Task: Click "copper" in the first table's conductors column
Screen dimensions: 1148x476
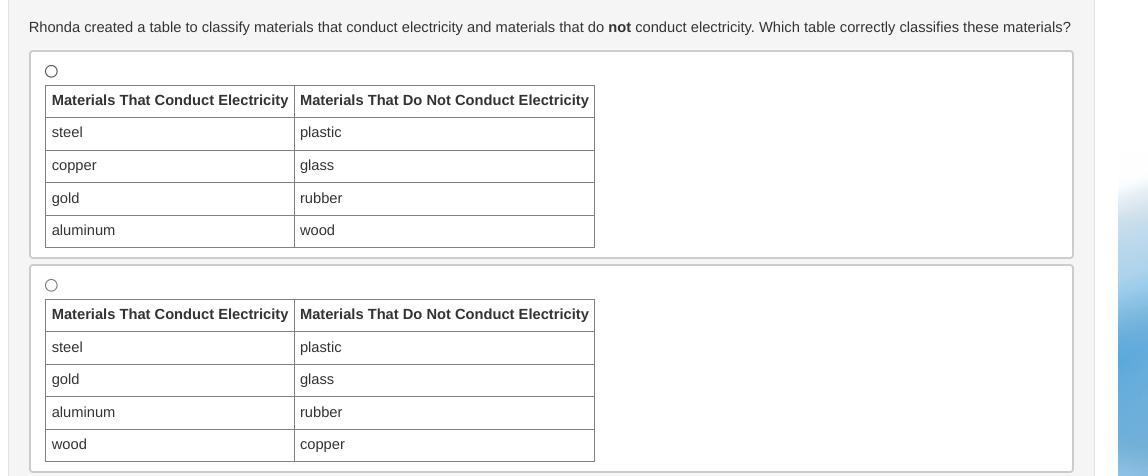Action: tap(74, 166)
